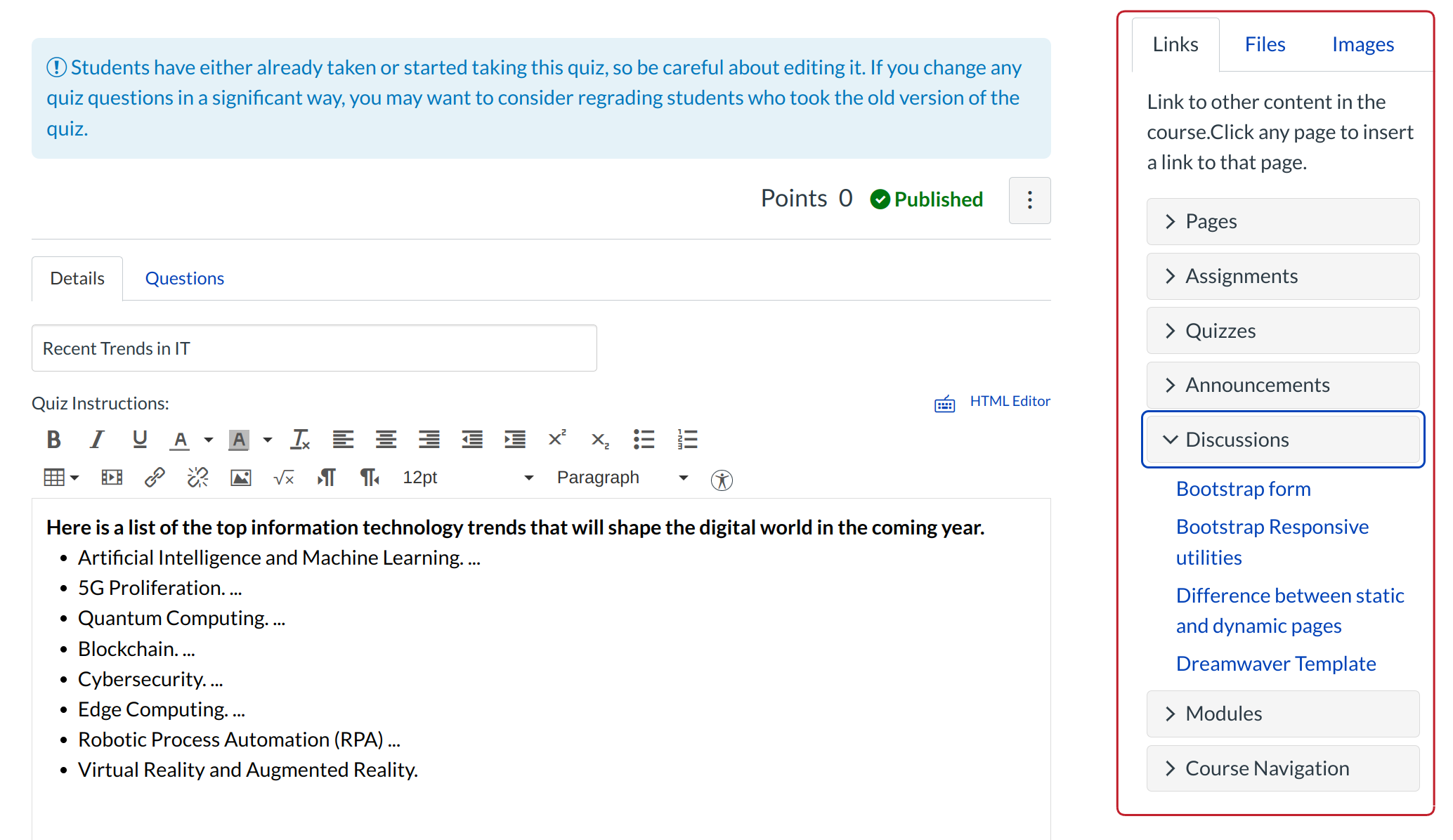This screenshot has width=1453, height=840.
Task: Switch to the HTML Editor
Action: click(x=1010, y=400)
